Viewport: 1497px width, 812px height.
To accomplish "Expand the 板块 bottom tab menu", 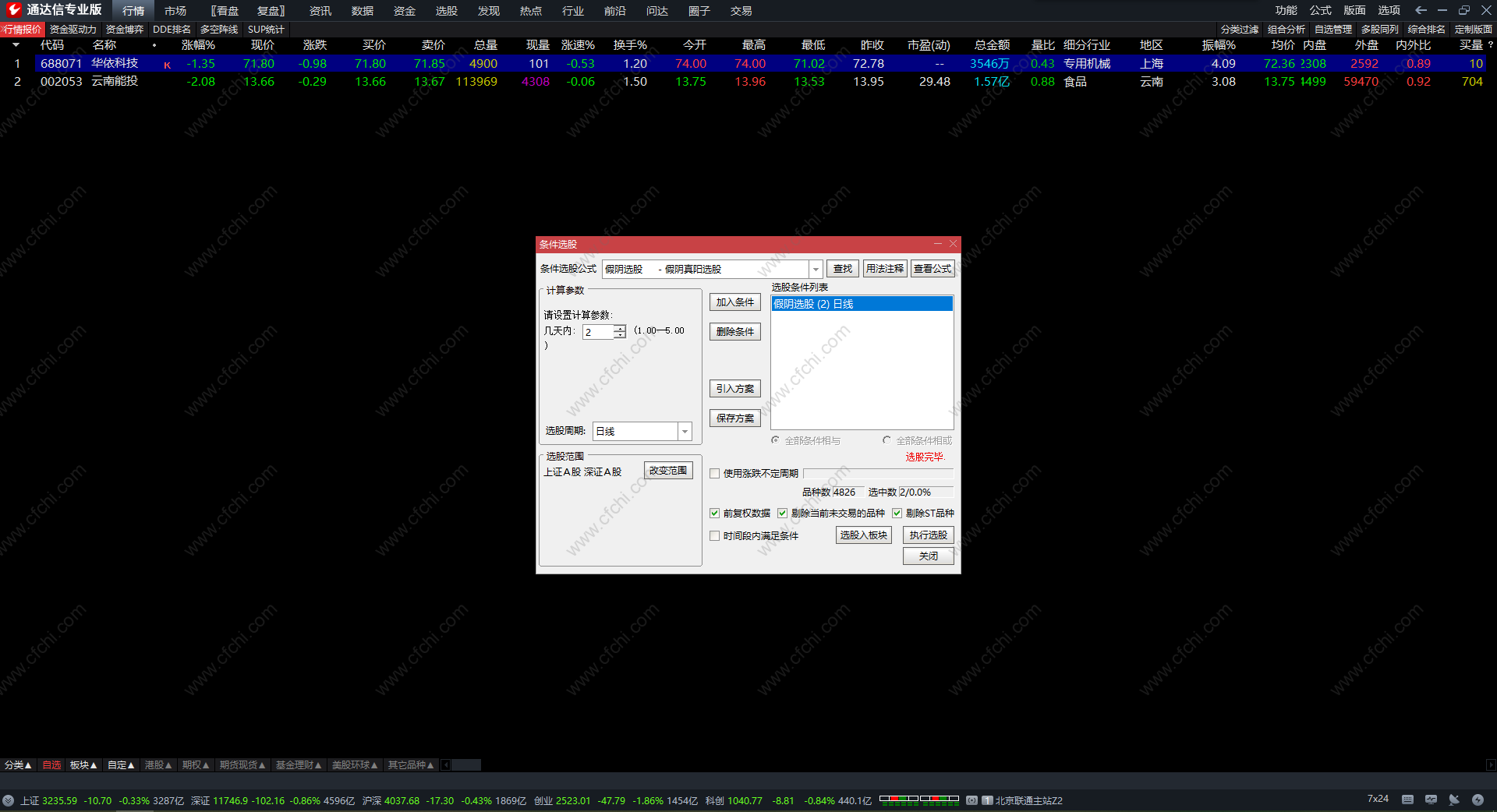I will pos(83,765).
